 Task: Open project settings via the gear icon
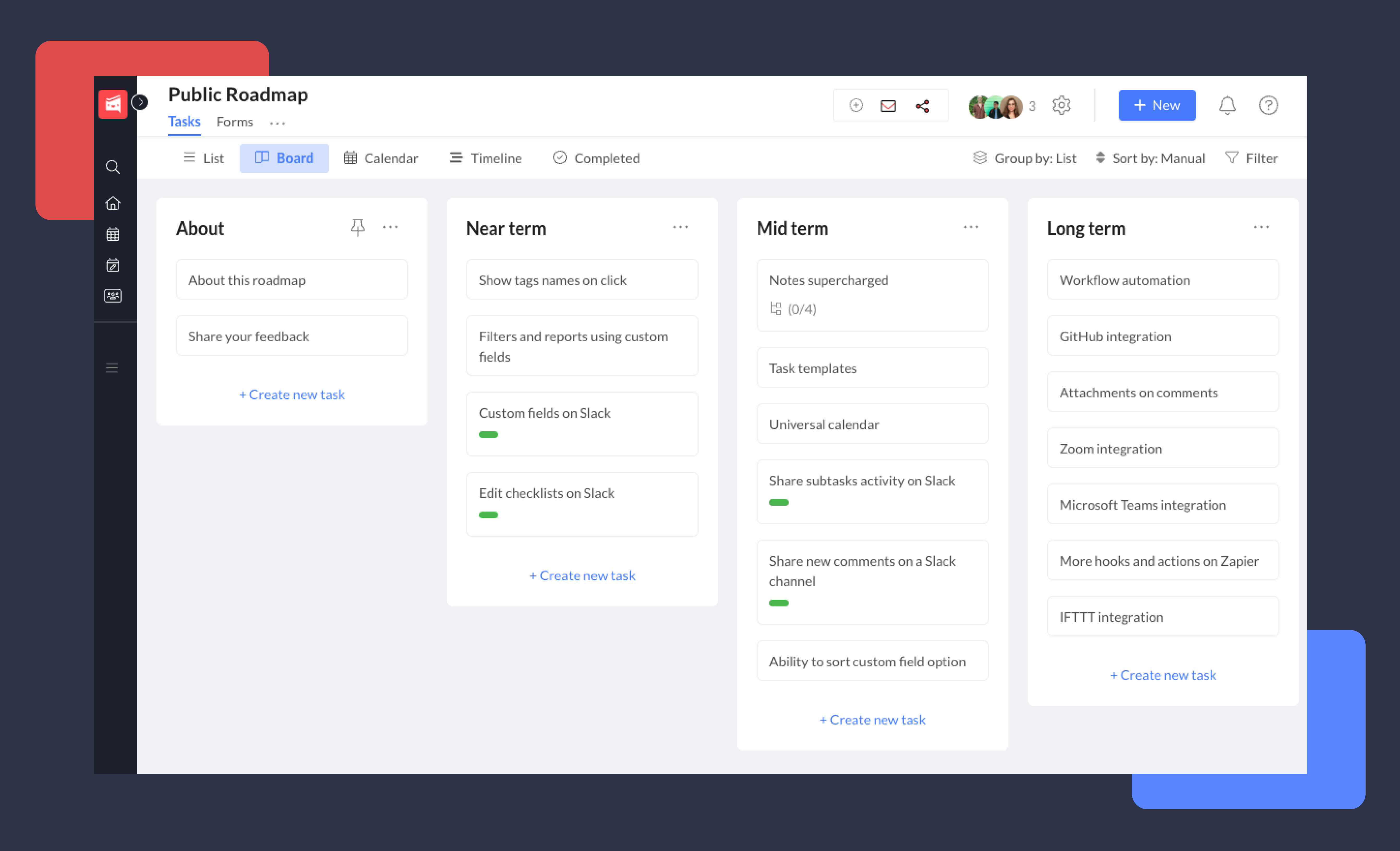[1061, 105]
